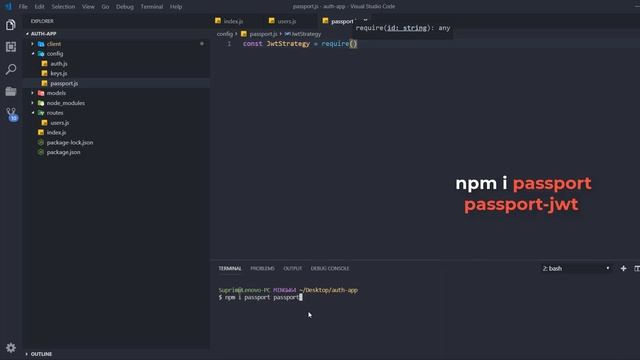Switch to the DEBUG CONSOLE panel tab

pos(330,268)
